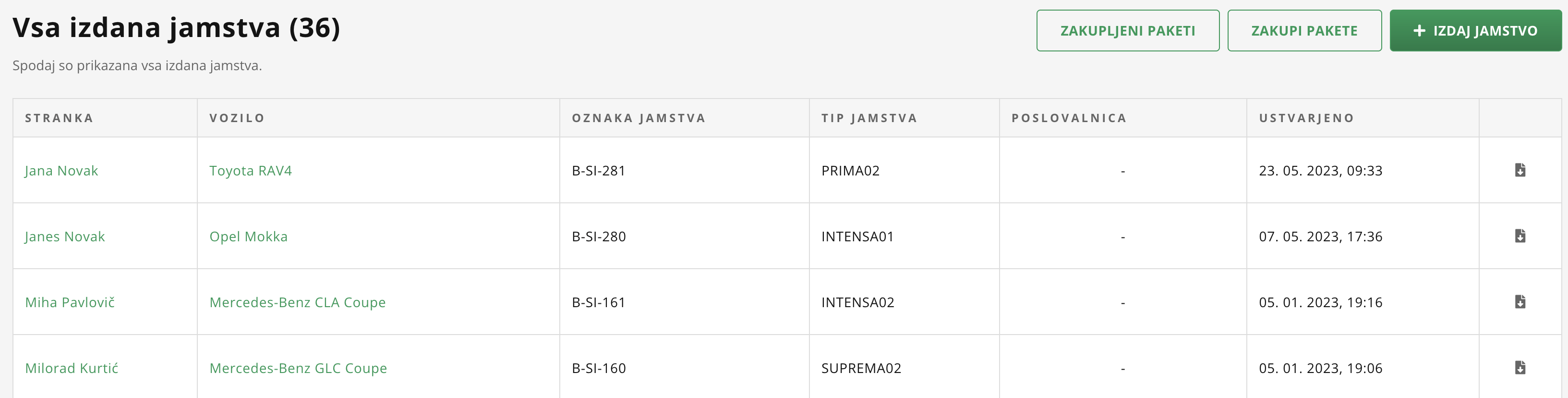Download document for warranty B-SI-161
This screenshot has height=398, width=1568.
coord(1520,302)
